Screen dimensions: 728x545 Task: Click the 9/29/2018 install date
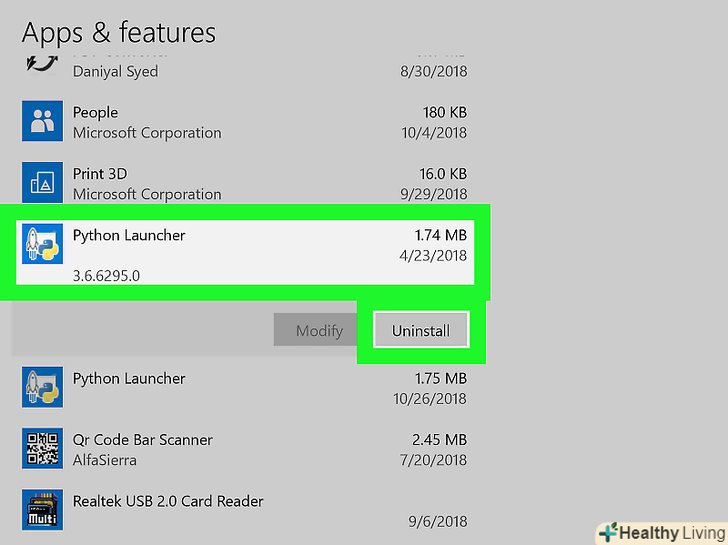click(434, 194)
